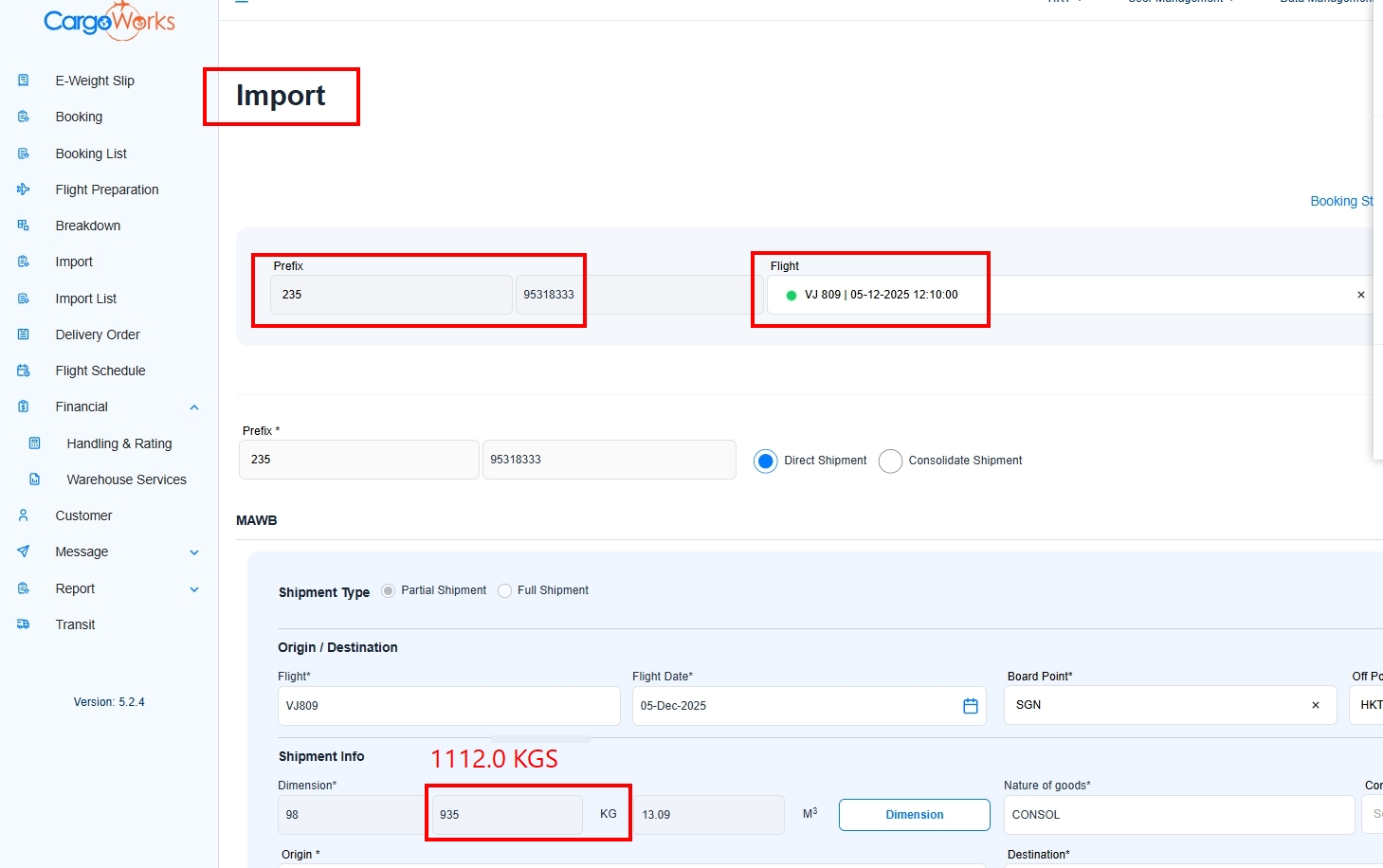
Task: Click the Flight Schedule calendar icon
Action: (24, 371)
